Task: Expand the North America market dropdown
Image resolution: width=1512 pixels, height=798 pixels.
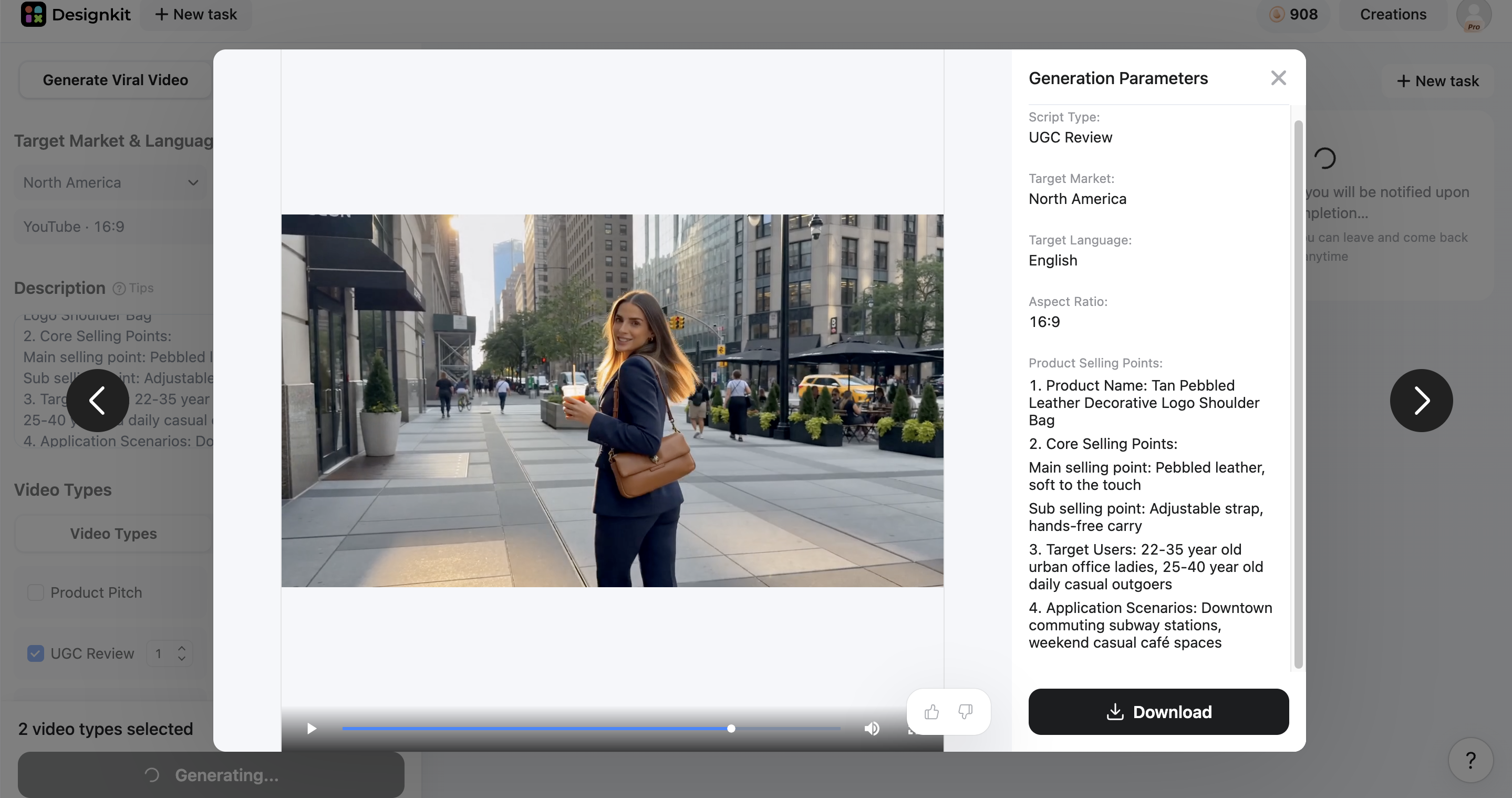Action: point(110,182)
